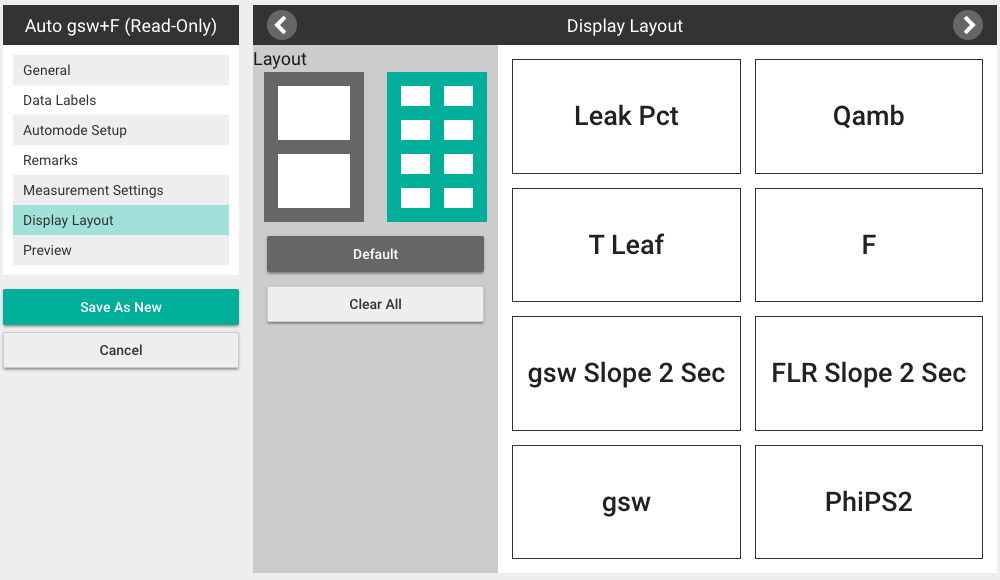Open the Data Labels section
This screenshot has width=1000, height=580.
pos(121,100)
